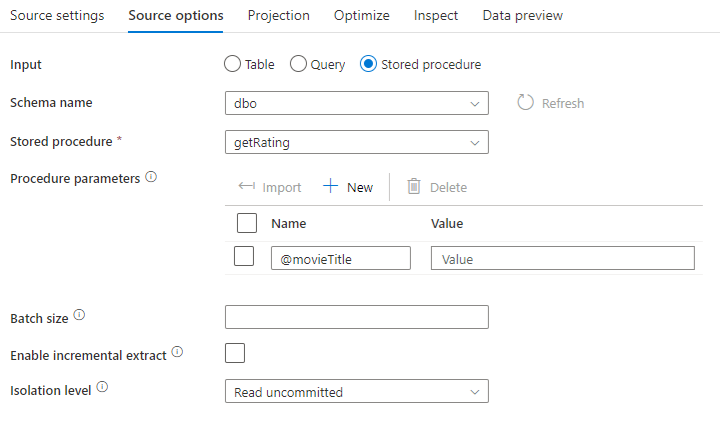This screenshot has width=720, height=423.
Task: Expand the Stored procedure getRating dropdown
Action: click(357, 142)
